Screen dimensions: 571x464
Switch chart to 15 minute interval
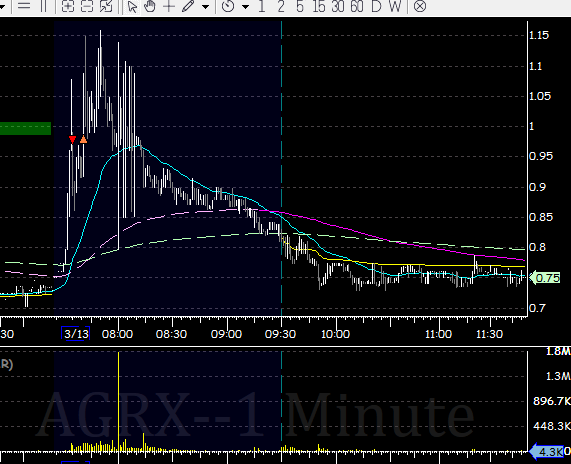[319, 7]
